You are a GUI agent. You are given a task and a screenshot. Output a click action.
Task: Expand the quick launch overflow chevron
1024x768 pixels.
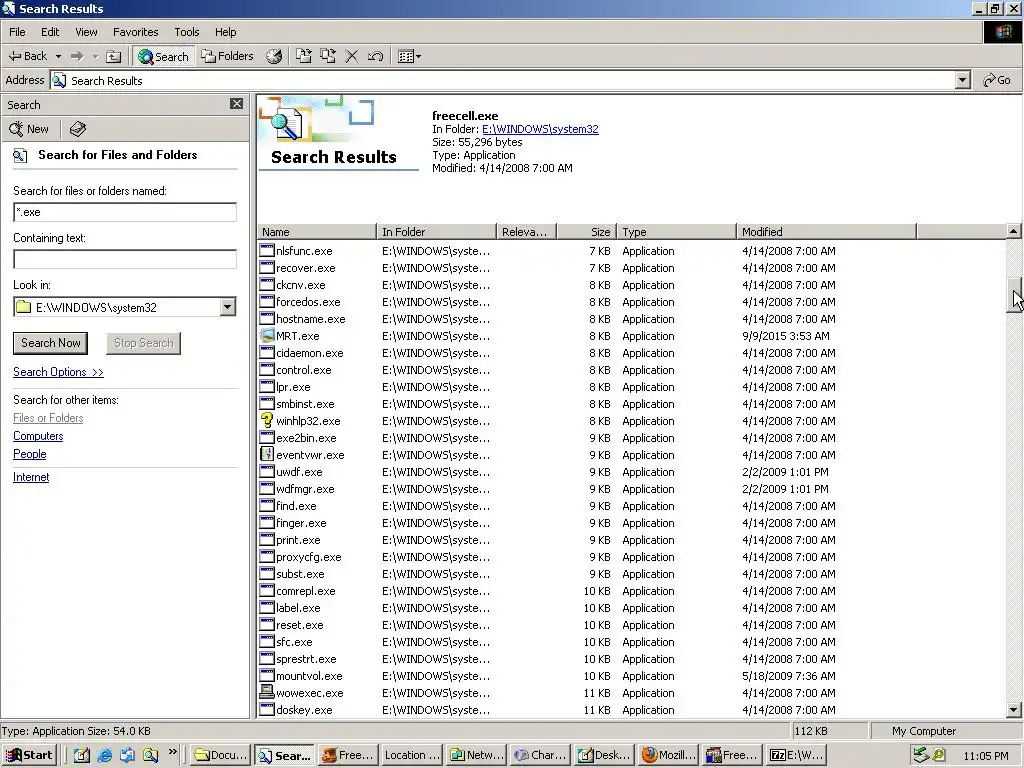[172, 752]
